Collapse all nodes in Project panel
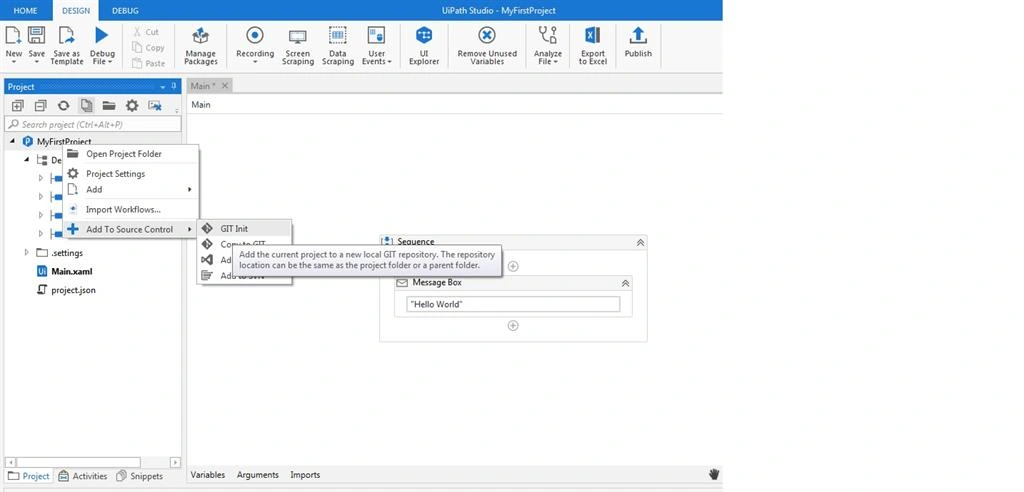Image resolution: width=1024 pixels, height=492 pixels. click(x=40, y=105)
